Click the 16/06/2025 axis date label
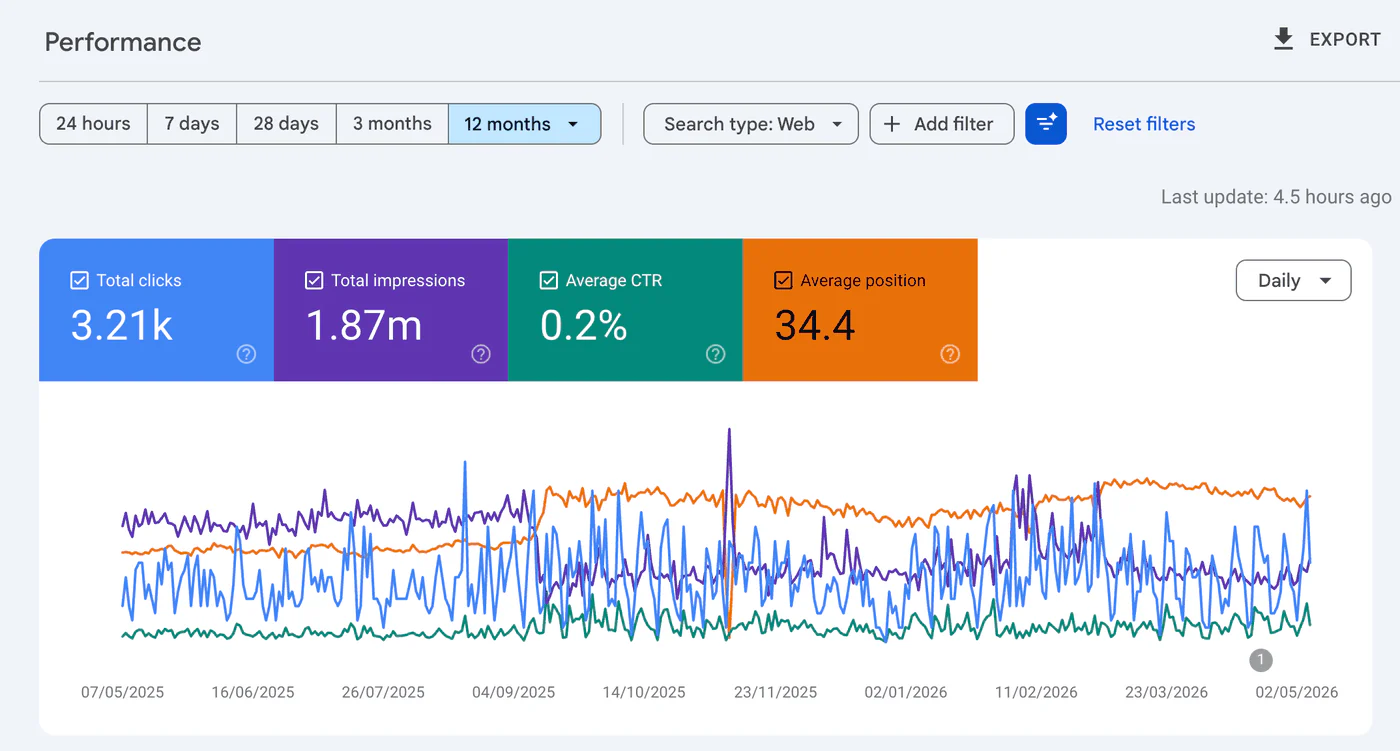Viewport: 1400px width, 751px height. [253, 692]
